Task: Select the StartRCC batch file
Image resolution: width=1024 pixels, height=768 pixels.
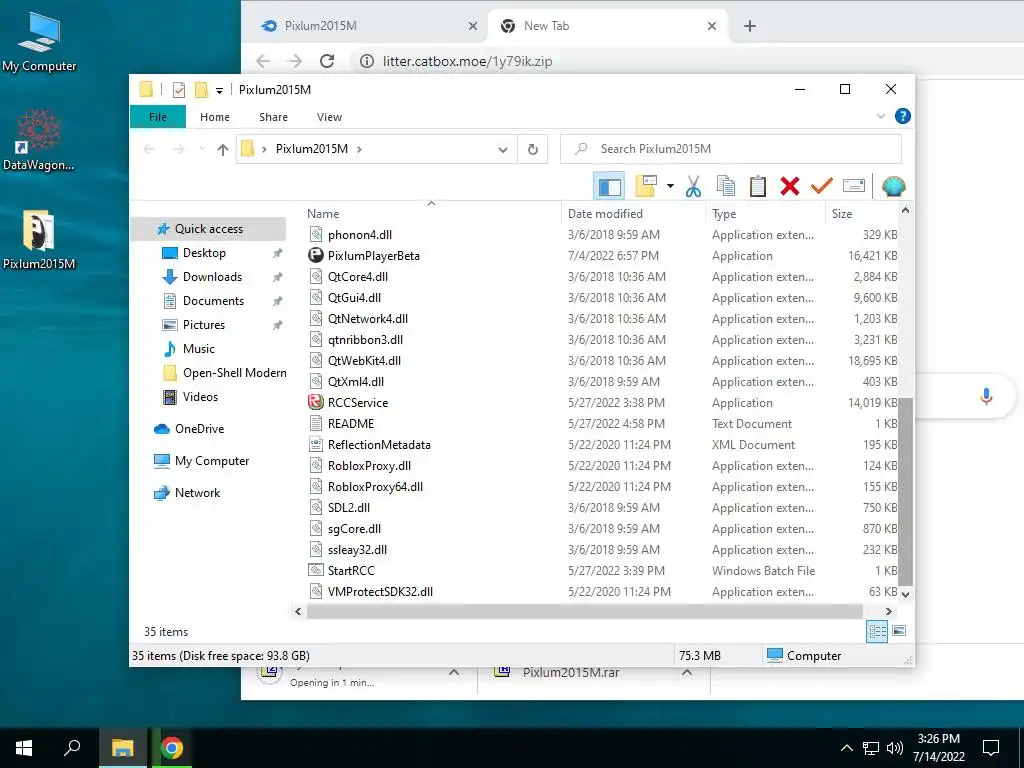Action: tap(351, 571)
